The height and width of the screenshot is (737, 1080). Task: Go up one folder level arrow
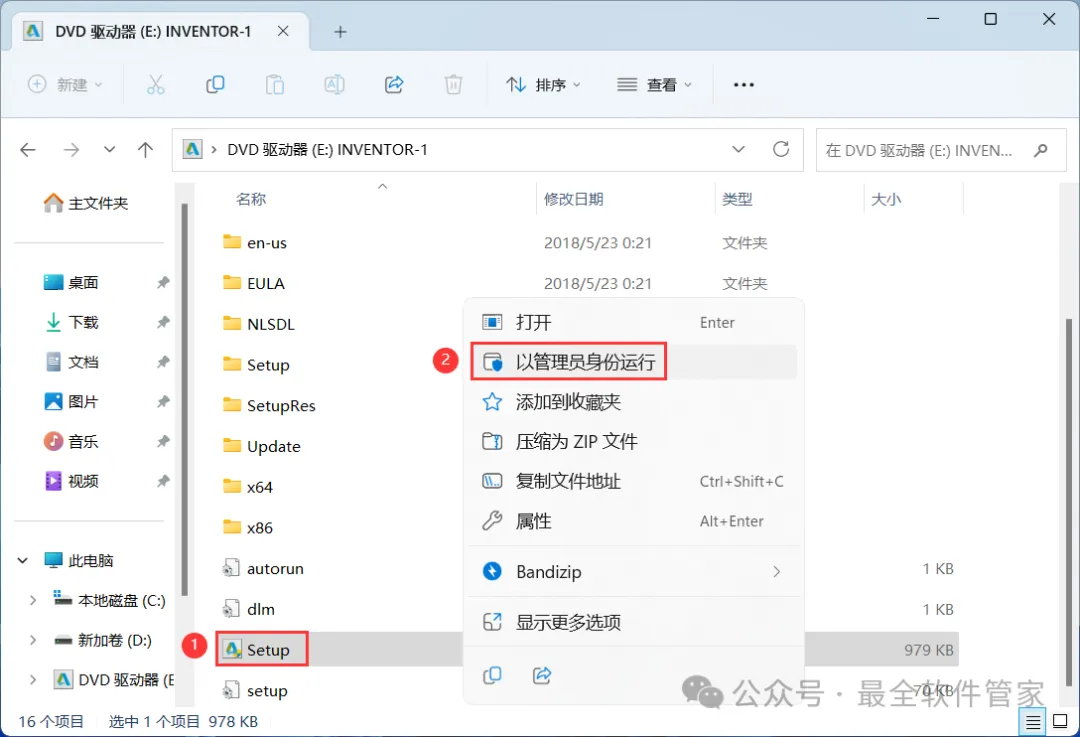(145, 149)
